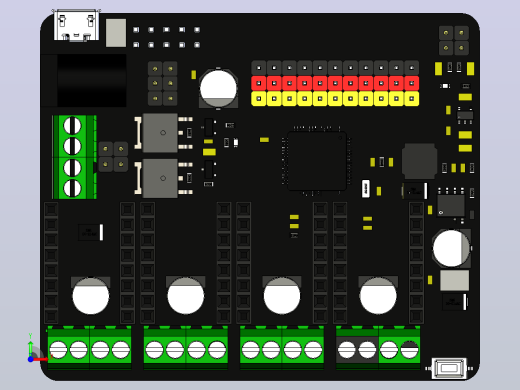
Task: Click the black pin header row above red
Action: (x=335, y=68)
